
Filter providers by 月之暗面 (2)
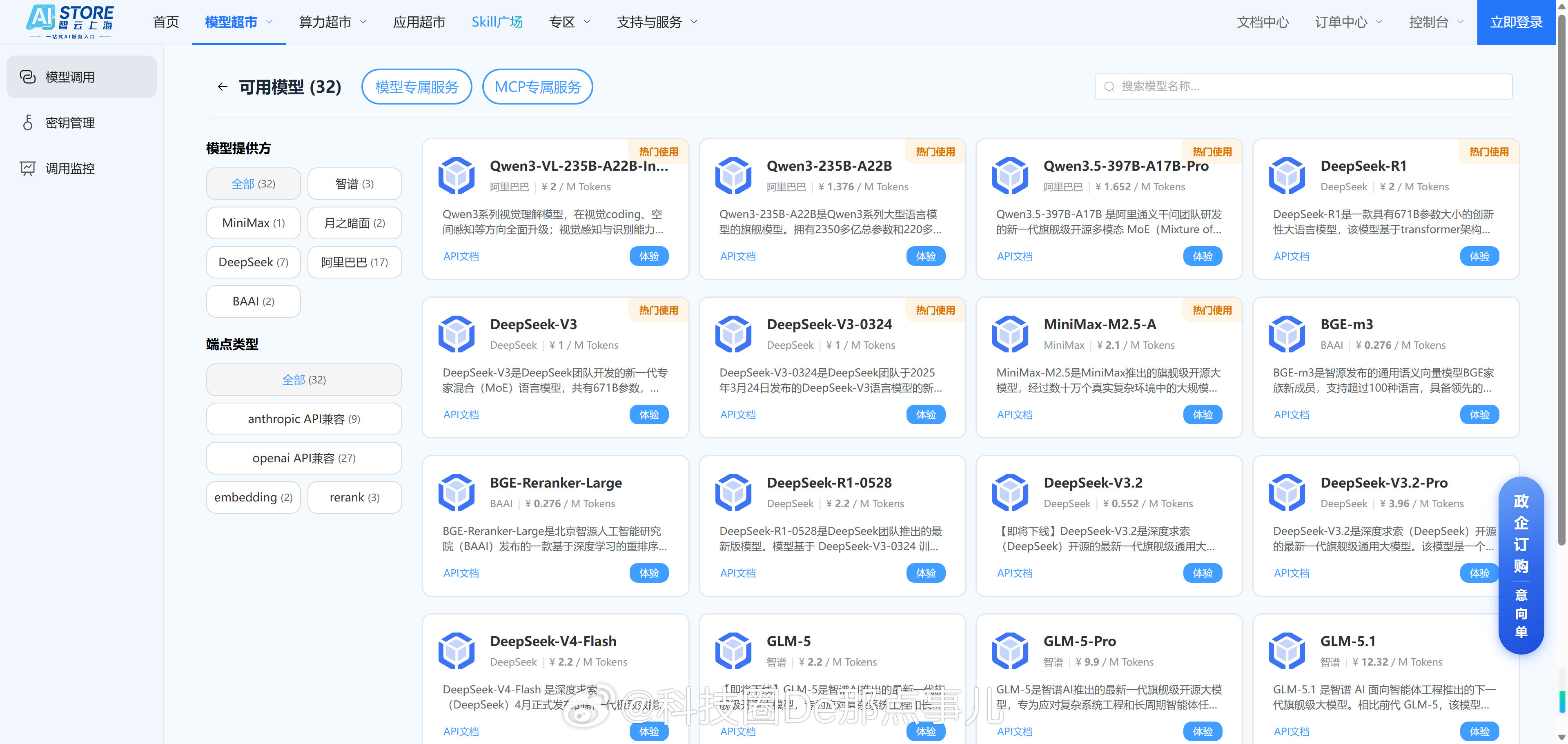pos(355,223)
